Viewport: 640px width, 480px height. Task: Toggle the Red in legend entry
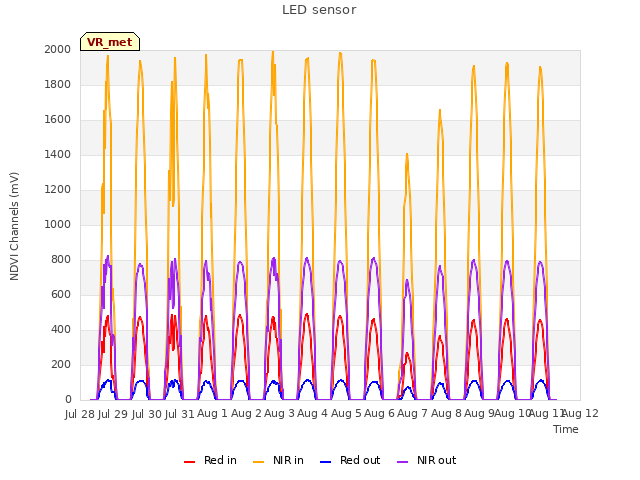point(210,460)
